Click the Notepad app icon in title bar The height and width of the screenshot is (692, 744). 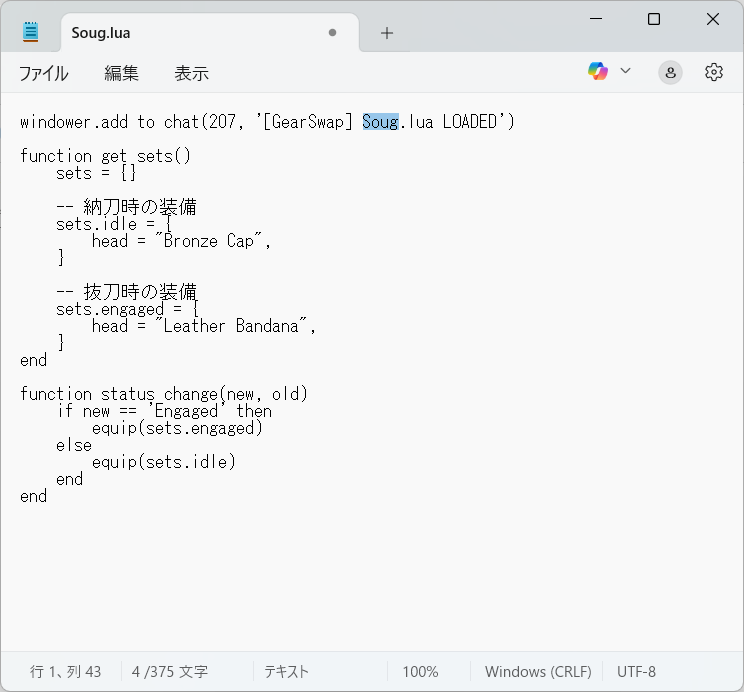31,32
